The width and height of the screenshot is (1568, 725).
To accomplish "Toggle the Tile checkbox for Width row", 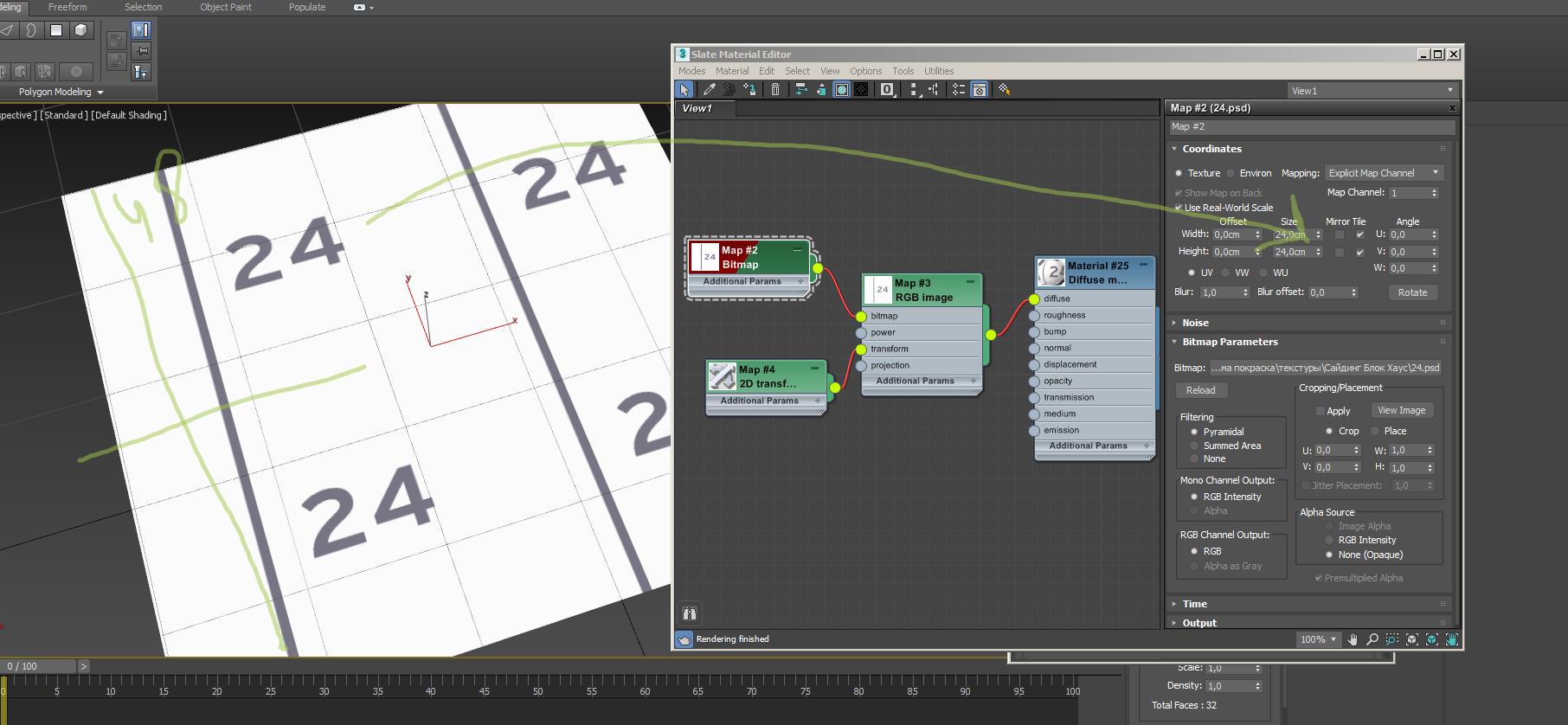I will (x=1359, y=234).
